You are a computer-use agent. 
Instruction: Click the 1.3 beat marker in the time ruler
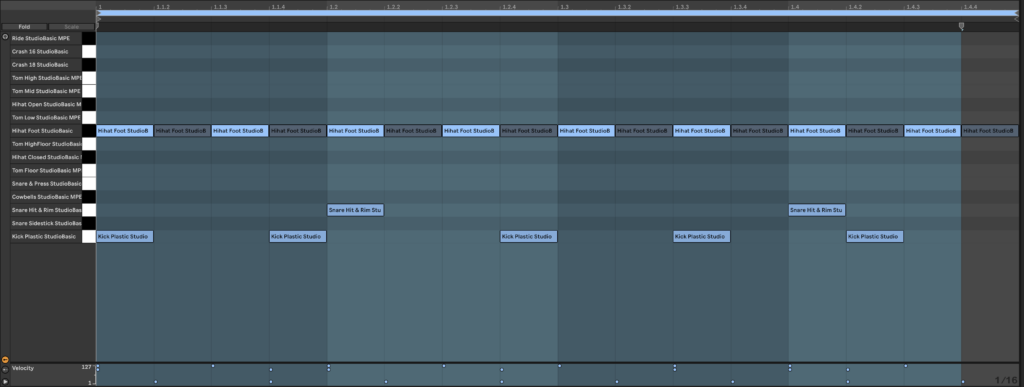564,7
